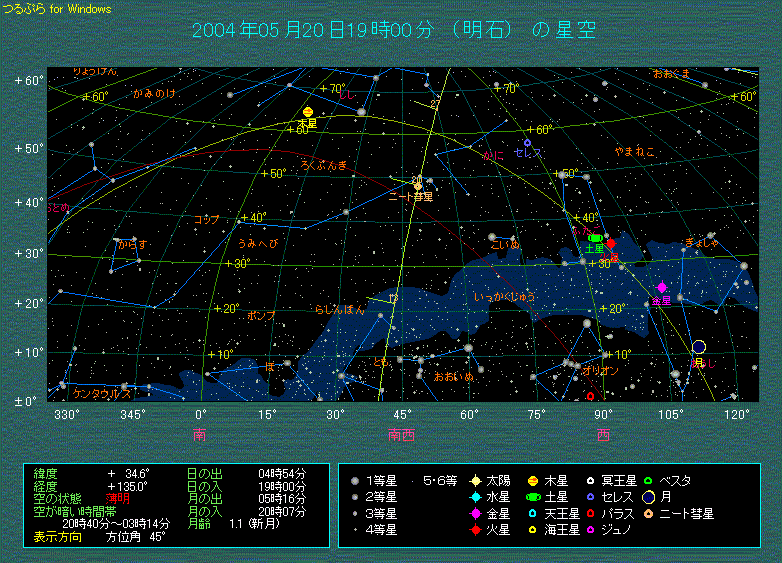
Task: Click the ポンプ constellation label
Action: pyautogui.click(x=261, y=316)
